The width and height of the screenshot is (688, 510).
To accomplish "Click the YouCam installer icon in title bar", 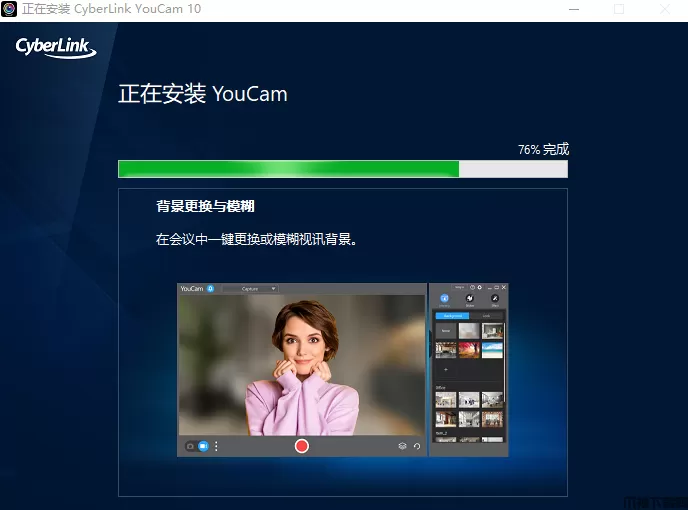I will [x=9, y=9].
